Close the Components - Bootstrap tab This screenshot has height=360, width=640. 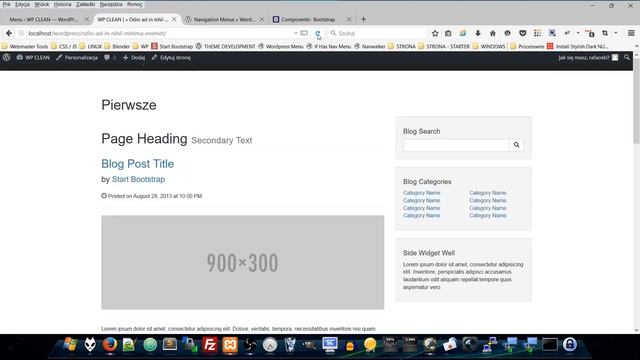349,19
